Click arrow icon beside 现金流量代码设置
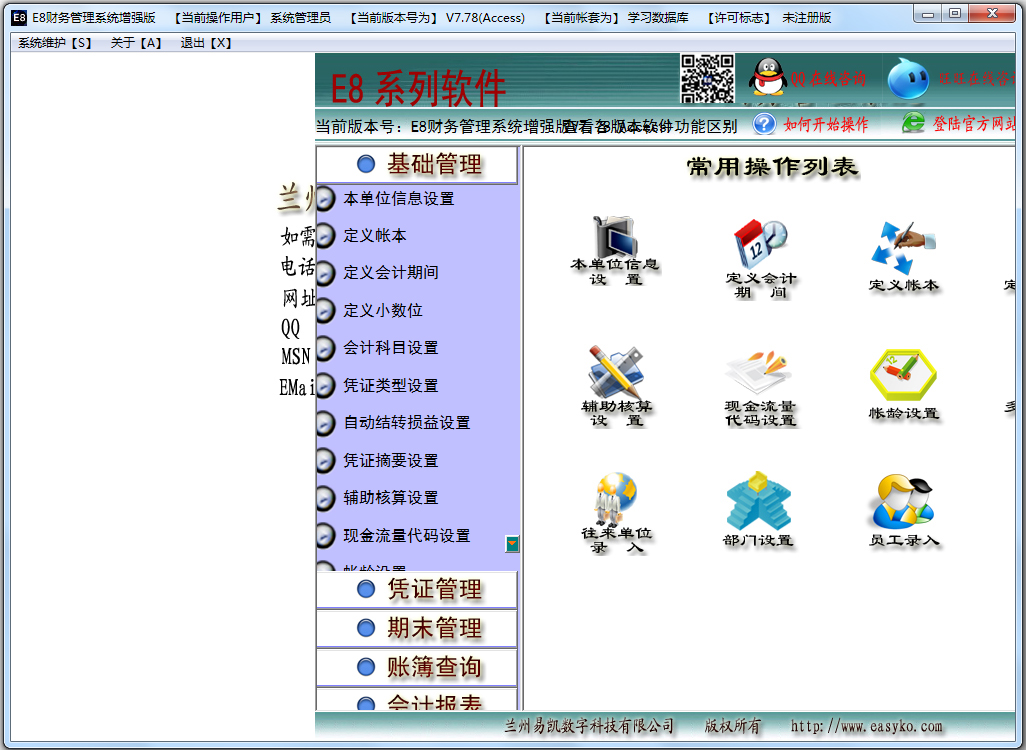 [325, 536]
